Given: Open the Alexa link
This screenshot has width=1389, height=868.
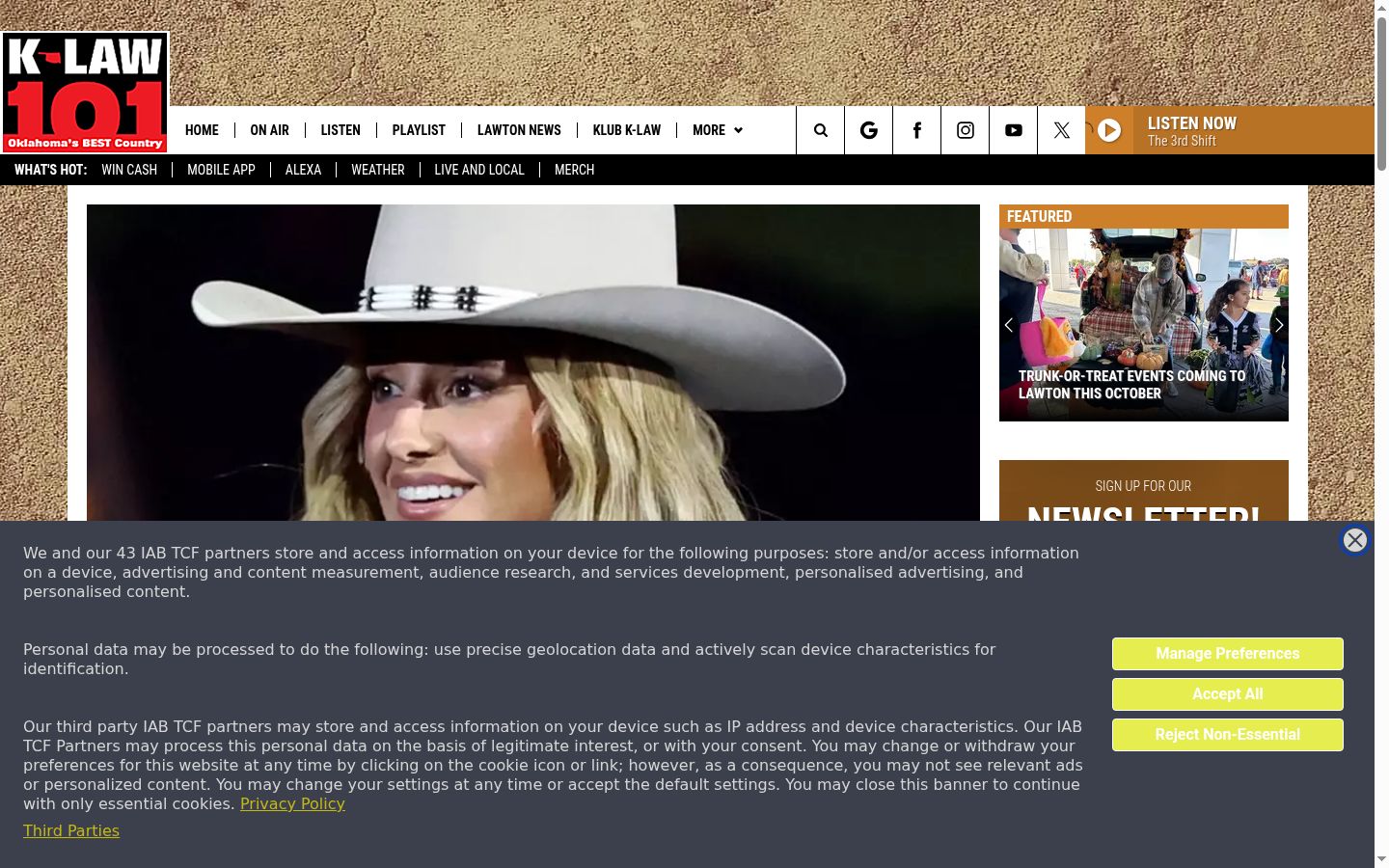Looking at the screenshot, I should coord(303,170).
